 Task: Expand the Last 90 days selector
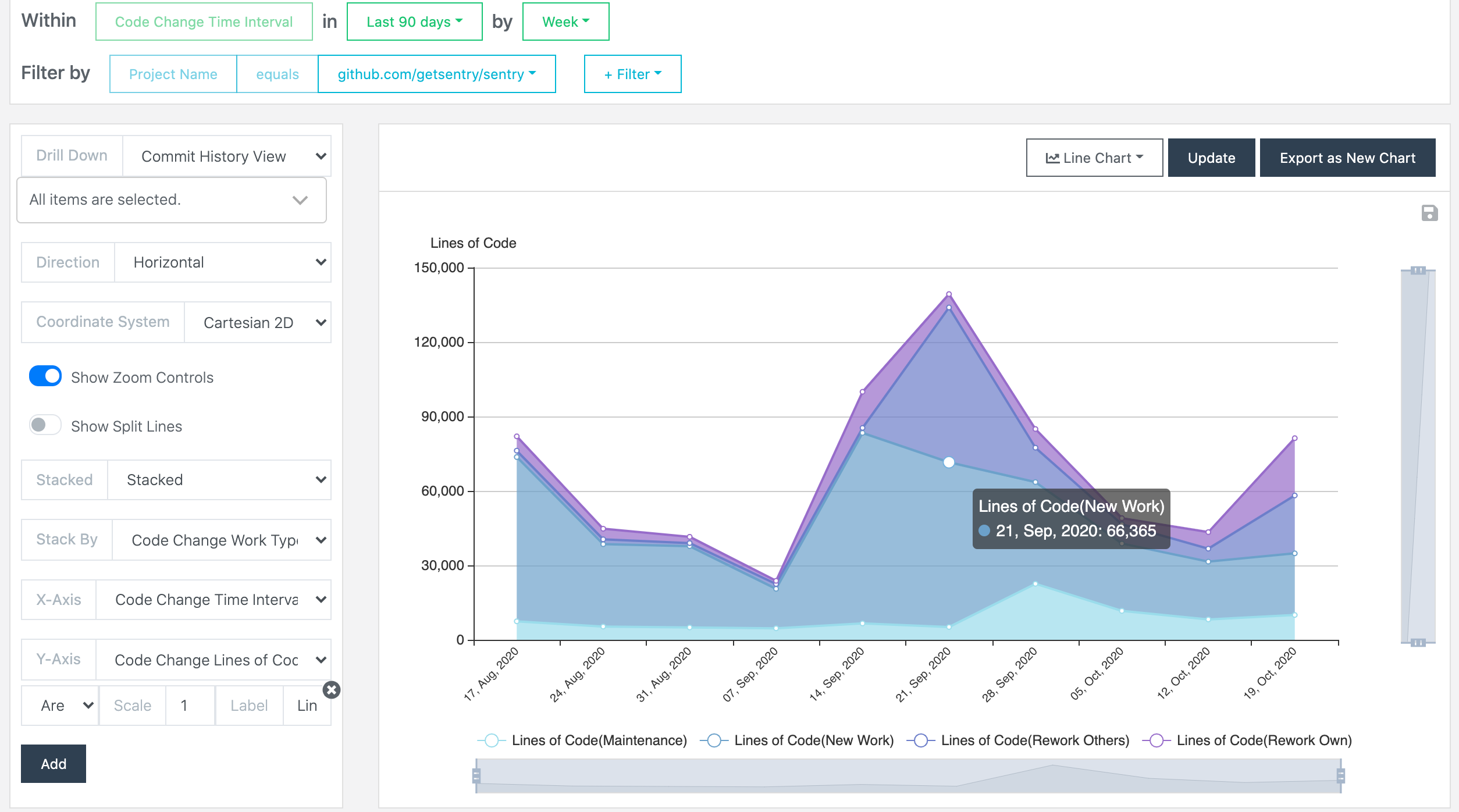[414, 22]
